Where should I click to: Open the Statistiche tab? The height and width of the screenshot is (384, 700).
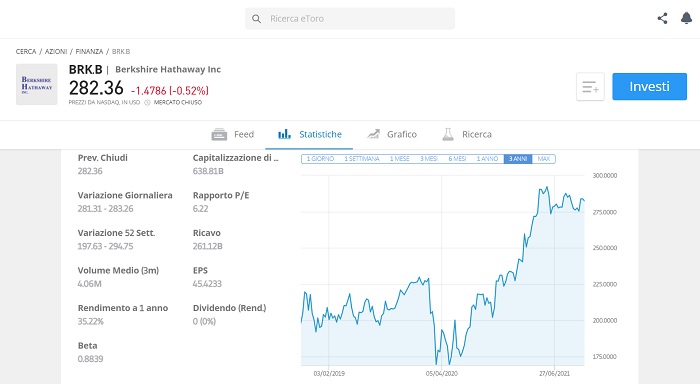click(309, 134)
